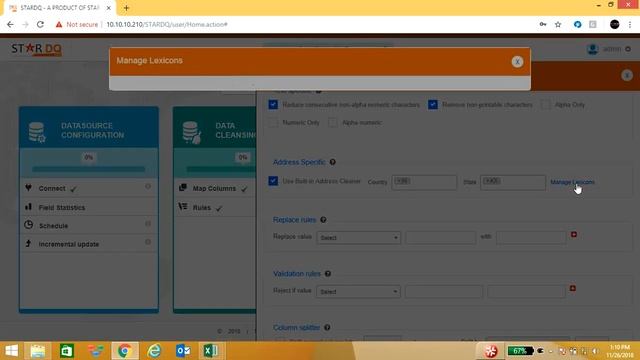This screenshot has width=640, height=360.
Task: Click the State input field
Action: [513, 182]
